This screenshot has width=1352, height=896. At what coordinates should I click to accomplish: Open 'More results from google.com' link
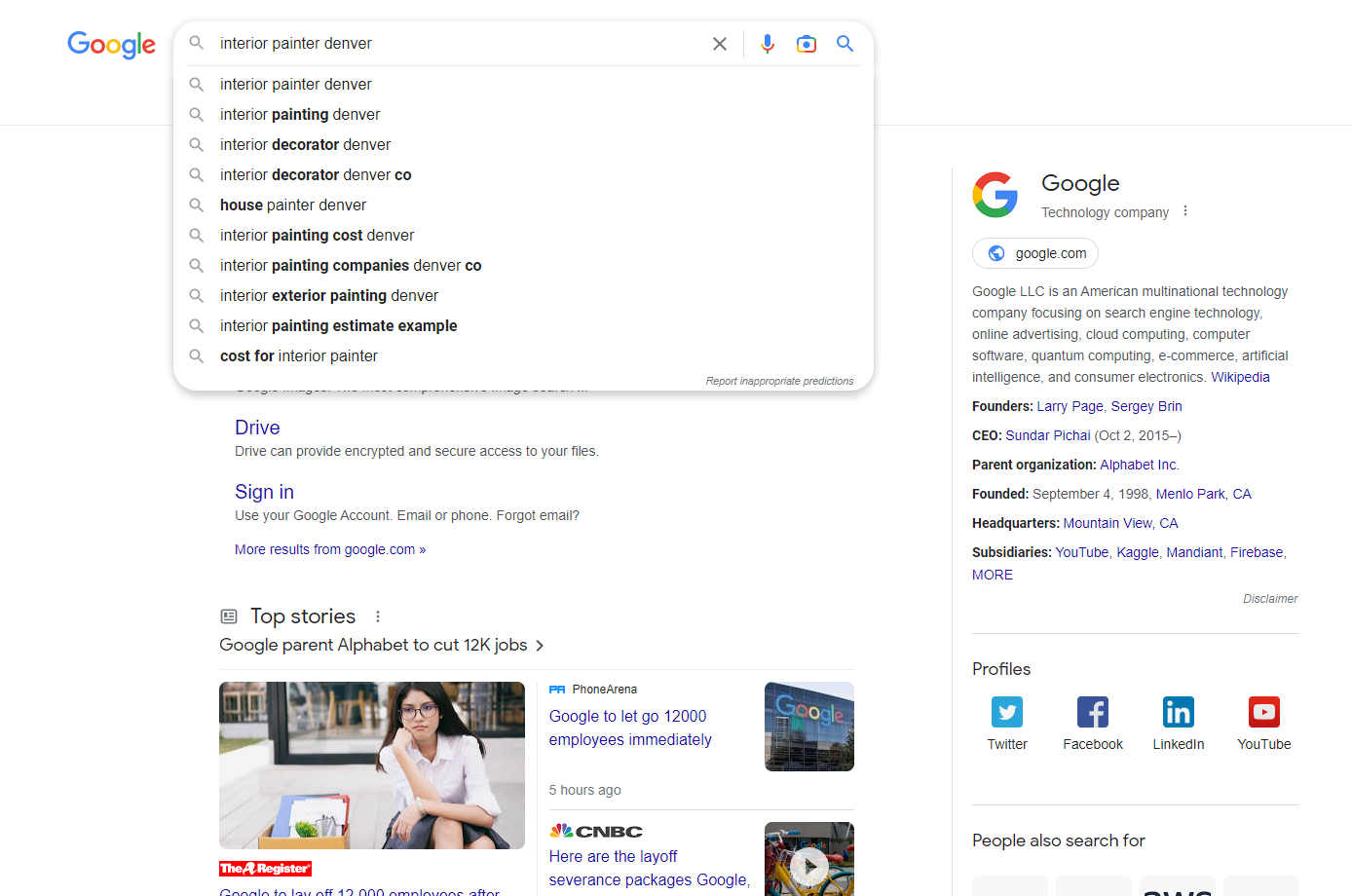pos(330,549)
